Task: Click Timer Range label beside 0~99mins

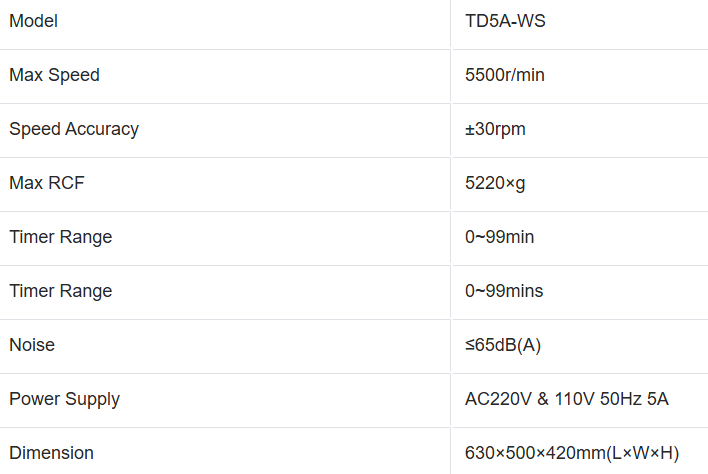Action: pos(60,291)
